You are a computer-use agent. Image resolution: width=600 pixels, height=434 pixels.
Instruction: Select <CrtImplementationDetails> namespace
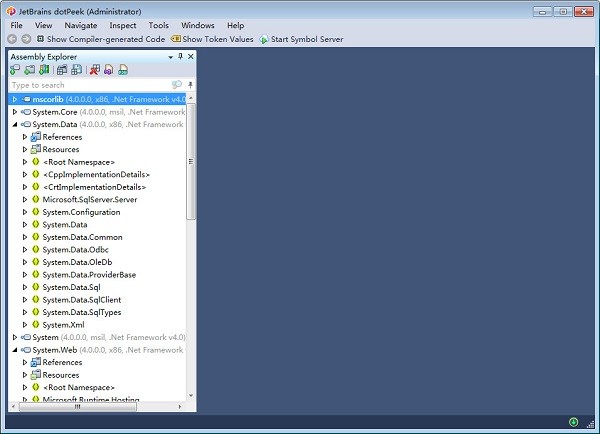pyautogui.click(x=95, y=187)
